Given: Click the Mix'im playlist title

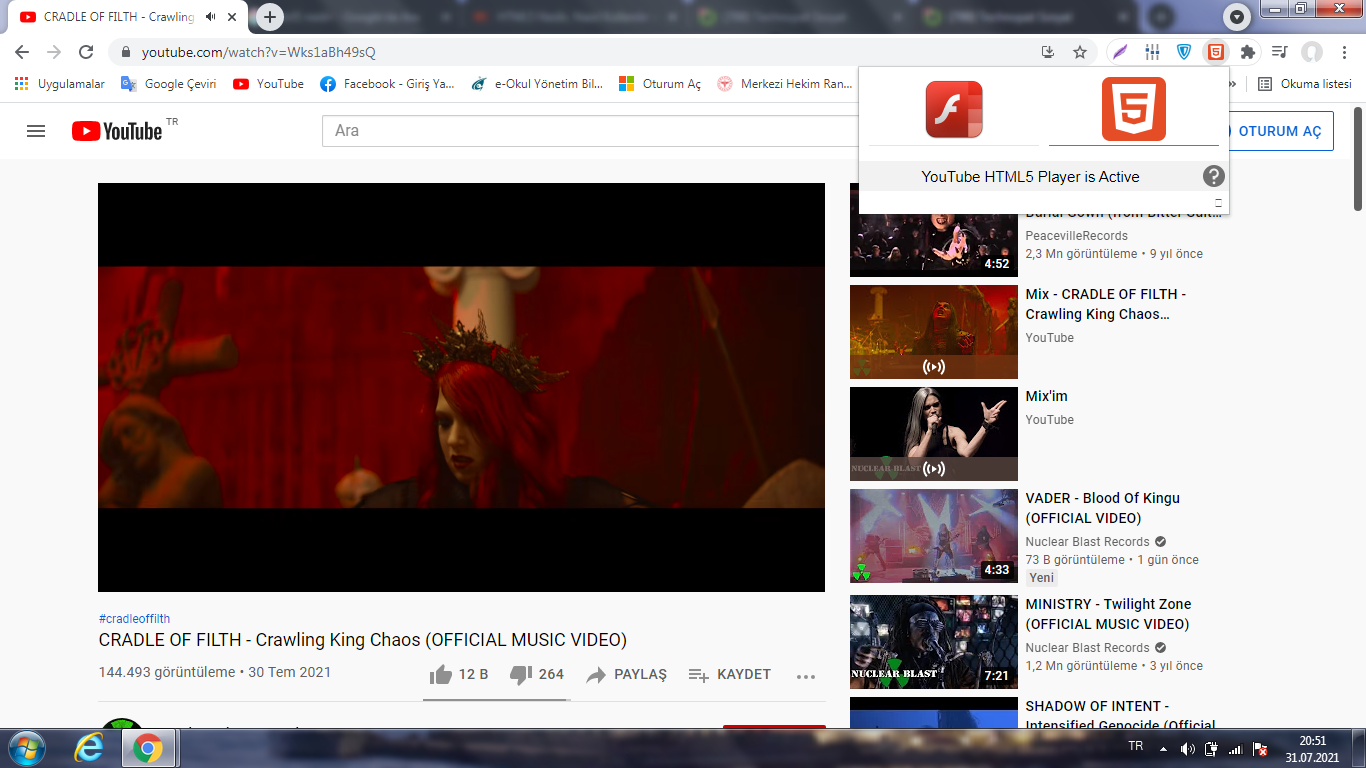Looking at the screenshot, I should click(1047, 396).
